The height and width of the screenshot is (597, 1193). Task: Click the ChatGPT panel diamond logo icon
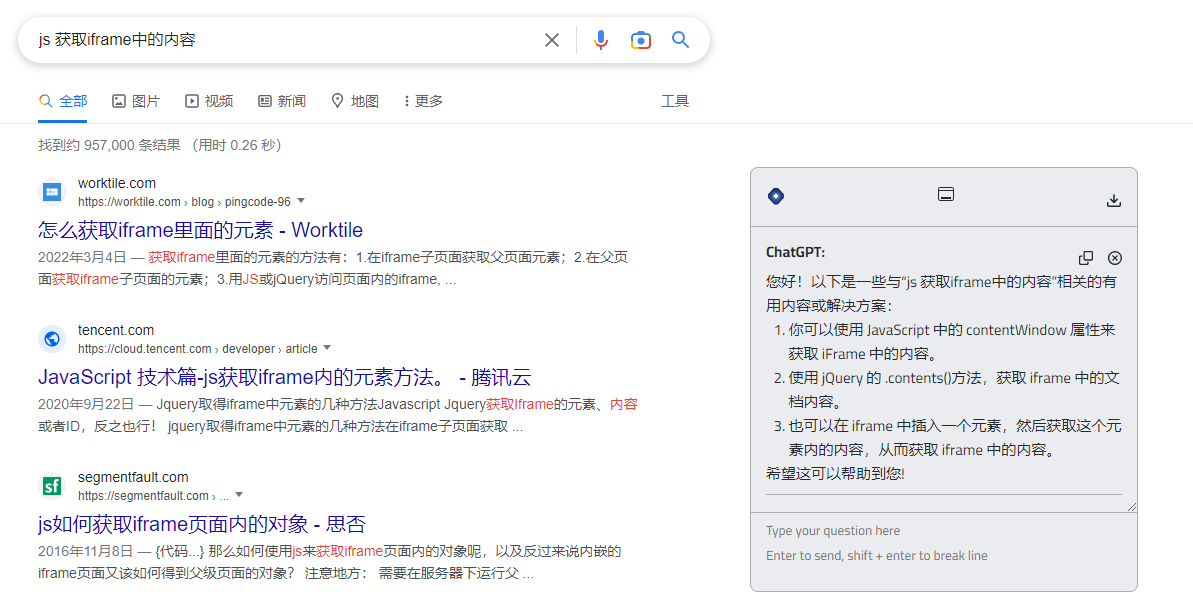click(x=776, y=196)
